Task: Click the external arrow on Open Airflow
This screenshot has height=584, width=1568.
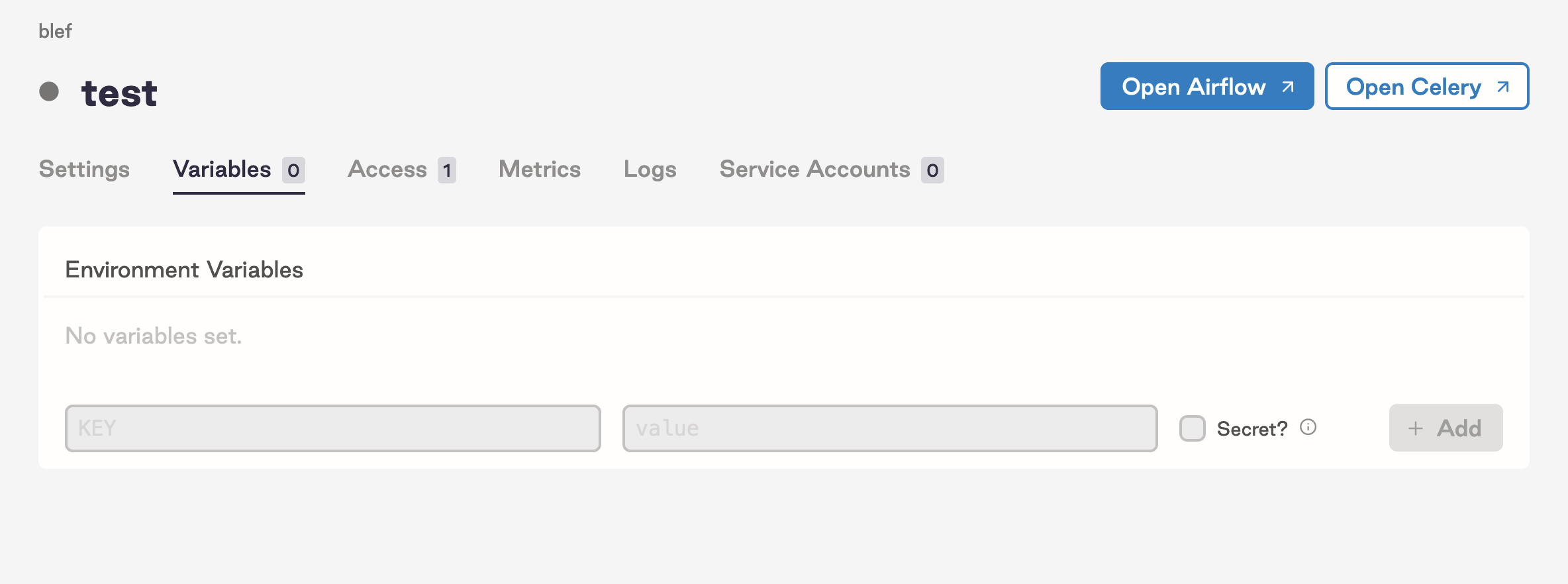Action: pos(1288,87)
